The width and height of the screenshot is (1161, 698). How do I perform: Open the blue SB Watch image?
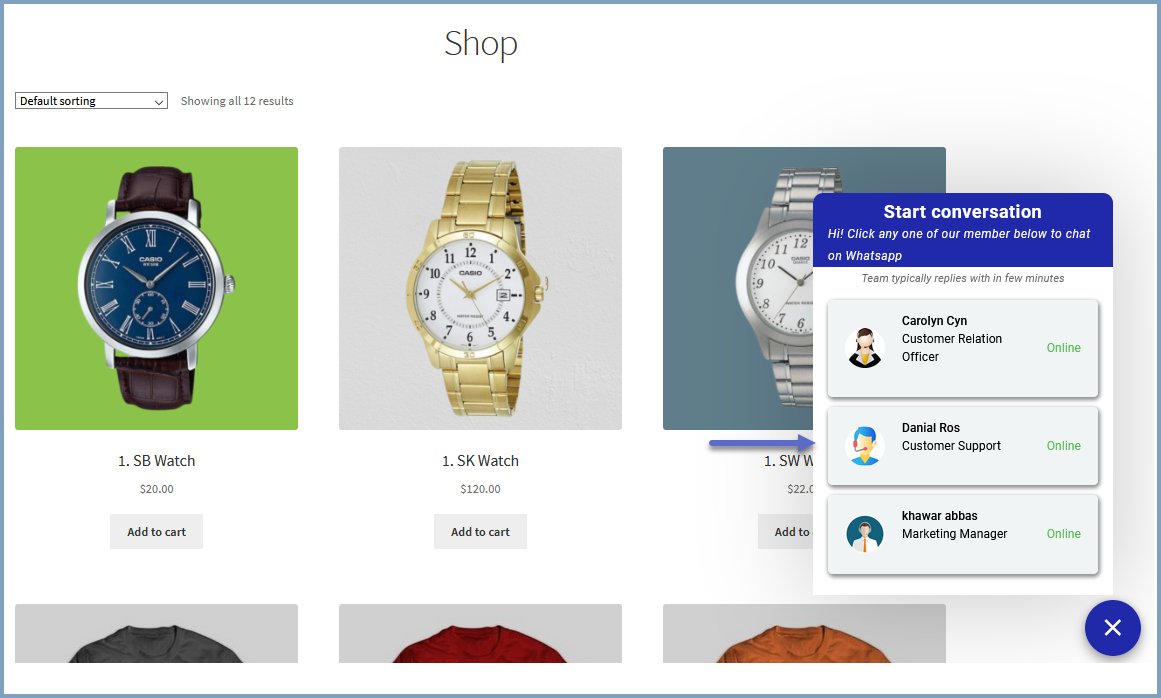click(156, 289)
